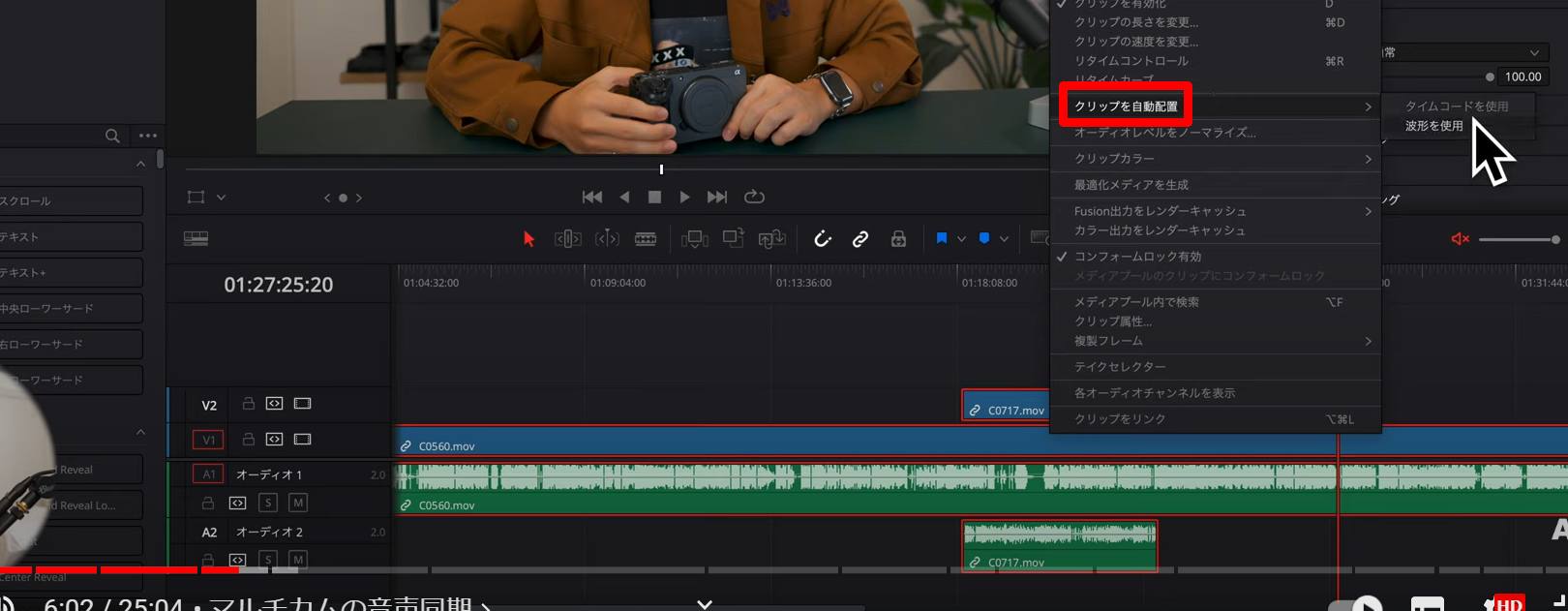1568x611 pixels.
Task: Select the Blade edit mode tool
Action: (646, 239)
